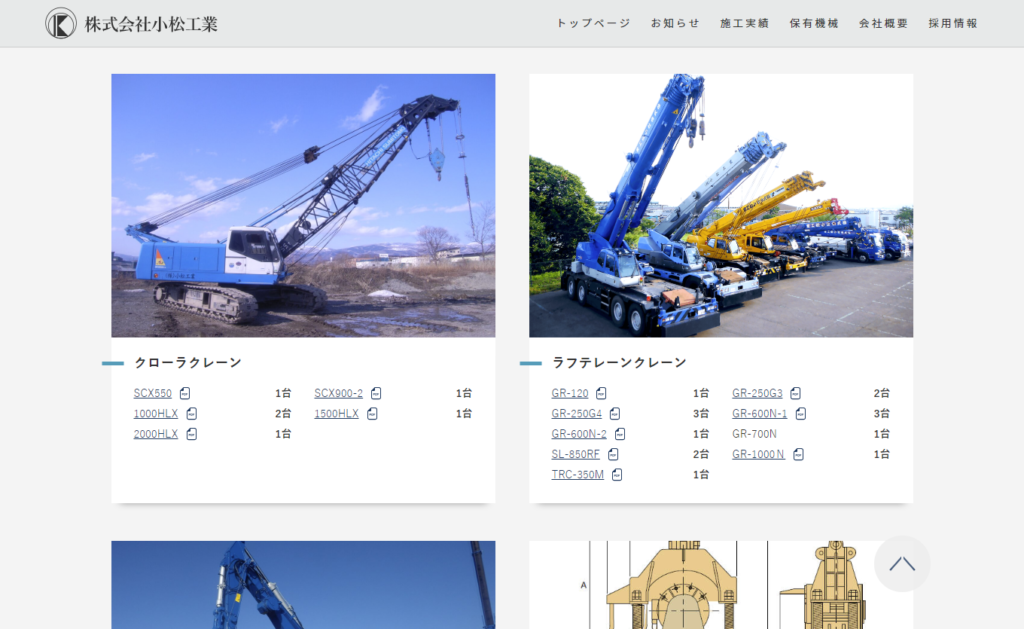Follow the TRC-350M link
1024x629 pixels.
point(577,474)
